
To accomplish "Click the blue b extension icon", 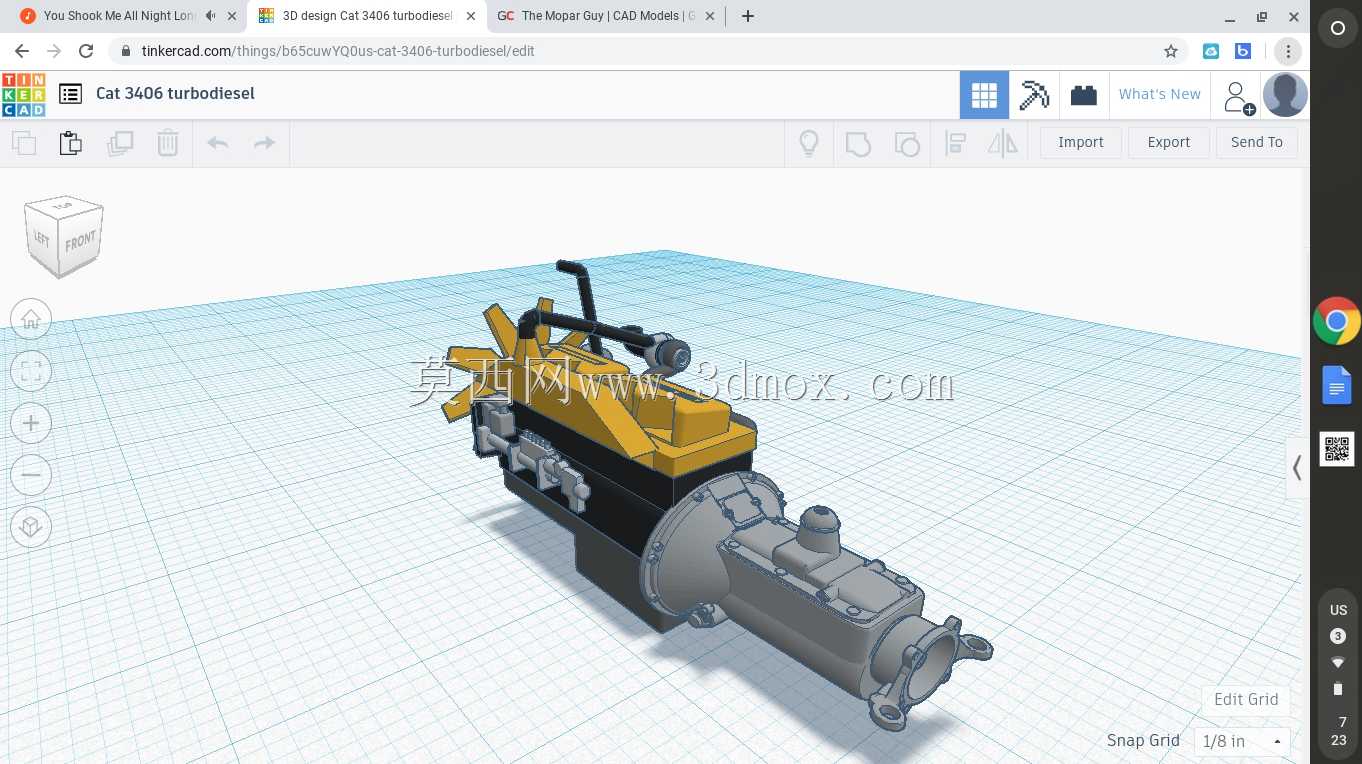I will 1243,51.
